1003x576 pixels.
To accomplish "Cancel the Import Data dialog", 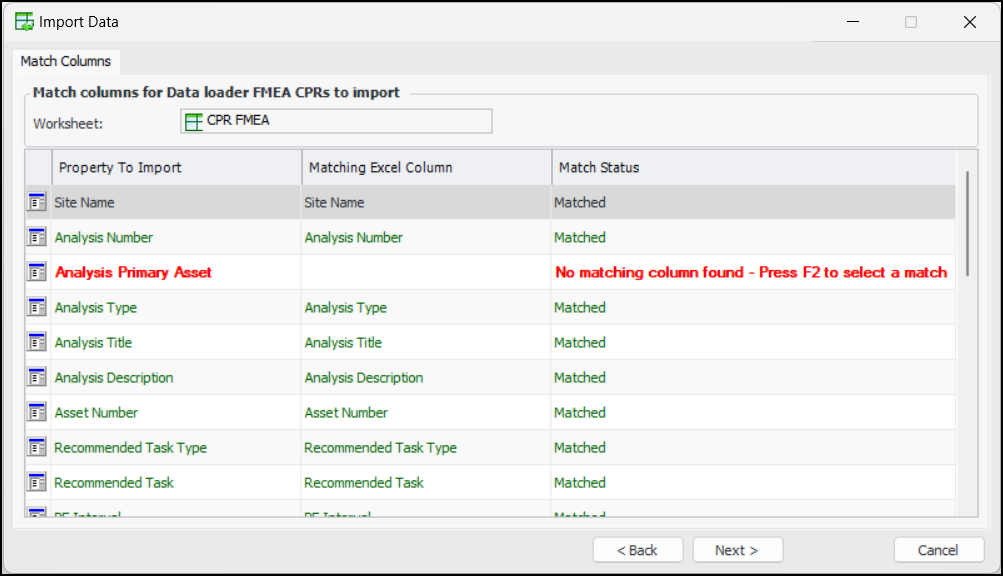I will click(938, 550).
